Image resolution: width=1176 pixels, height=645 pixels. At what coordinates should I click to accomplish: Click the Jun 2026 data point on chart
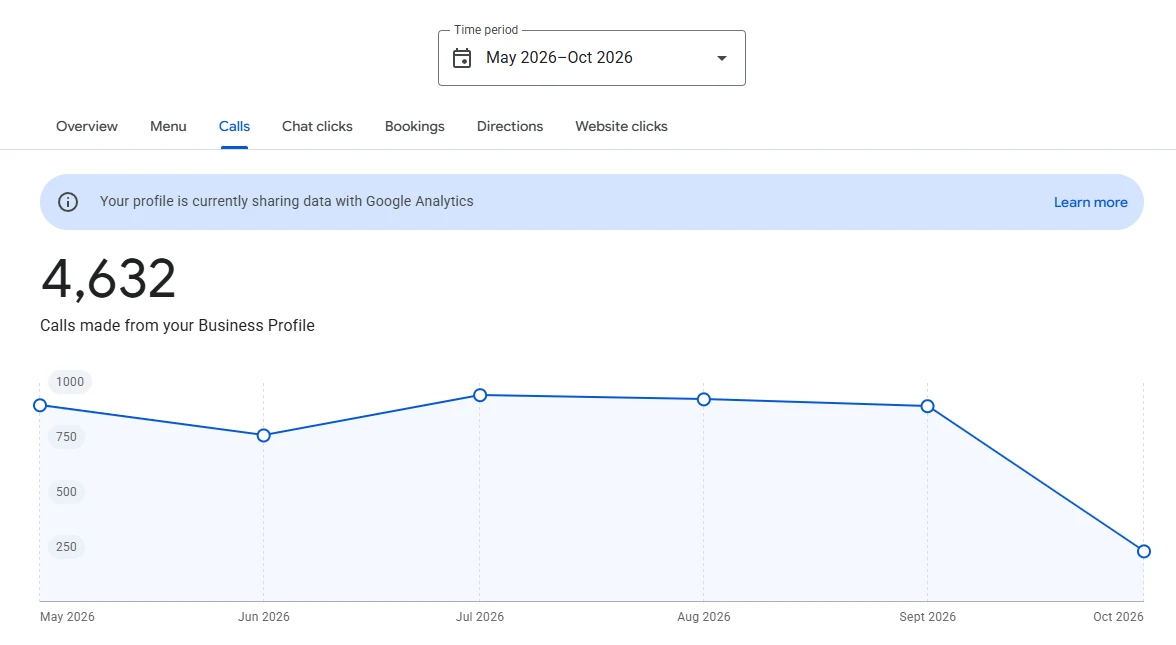[263, 436]
